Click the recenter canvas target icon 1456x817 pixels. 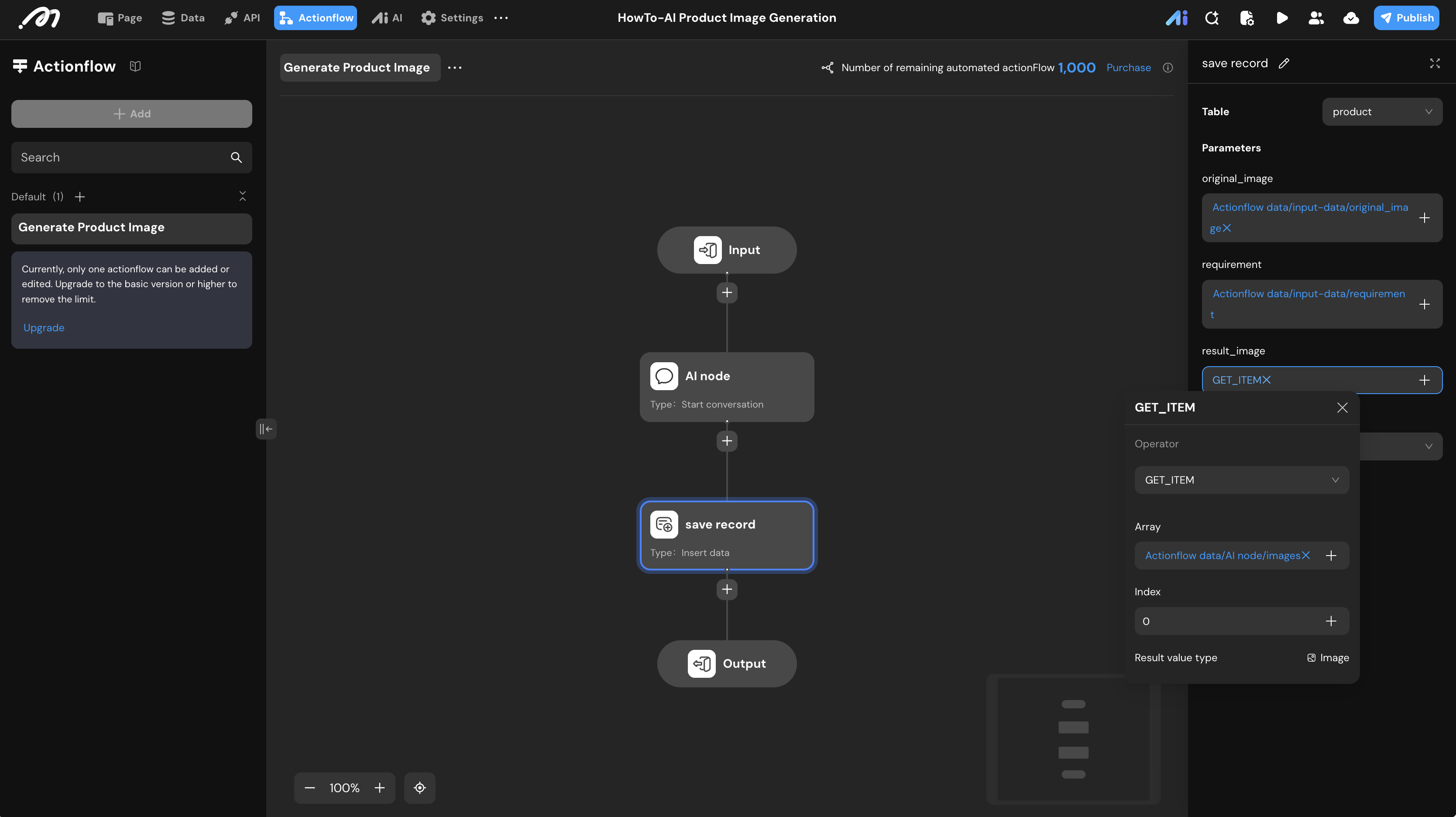(419, 788)
